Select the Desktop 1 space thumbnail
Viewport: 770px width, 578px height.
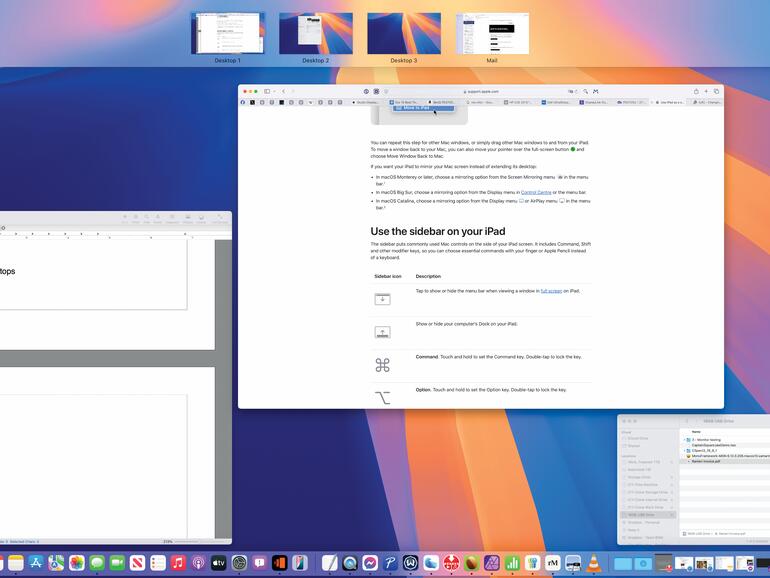pyautogui.click(x=227, y=34)
